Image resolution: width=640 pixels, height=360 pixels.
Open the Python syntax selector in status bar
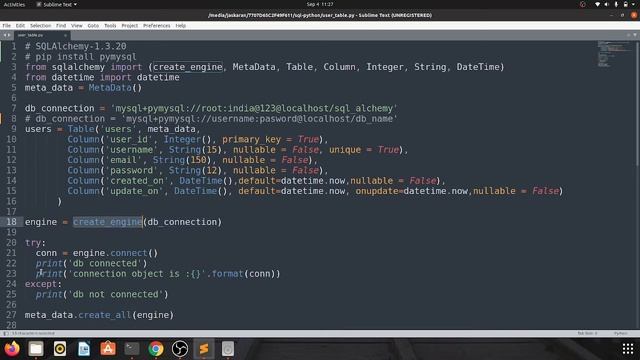[621, 333]
